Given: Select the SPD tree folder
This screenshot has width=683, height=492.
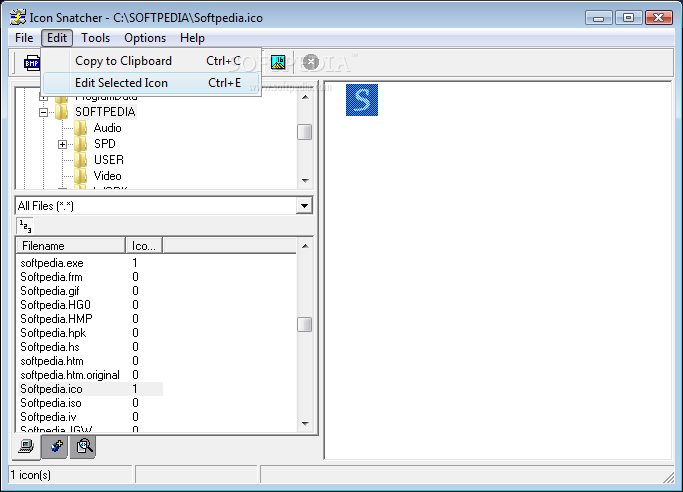Looking at the screenshot, I should [105, 144].
